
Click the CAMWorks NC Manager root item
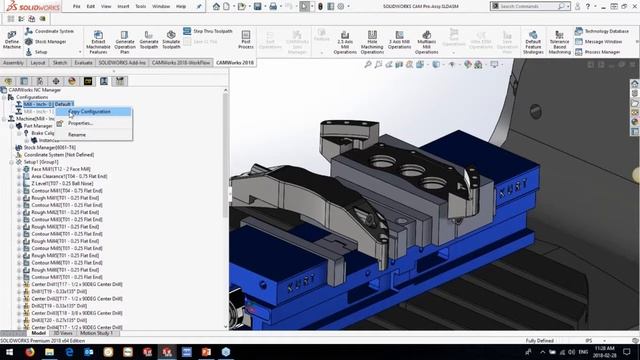(x=34, y=90)
